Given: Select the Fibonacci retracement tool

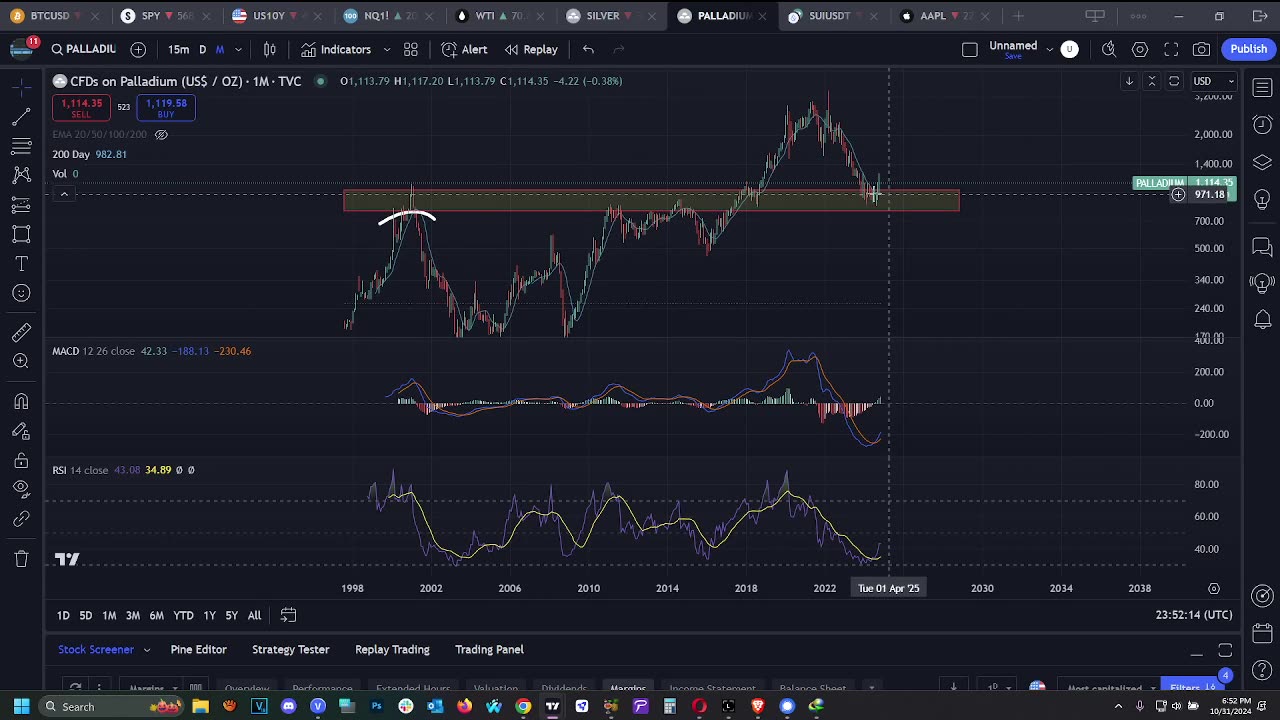Looking at the screenshot, I should tap(21, 147).
